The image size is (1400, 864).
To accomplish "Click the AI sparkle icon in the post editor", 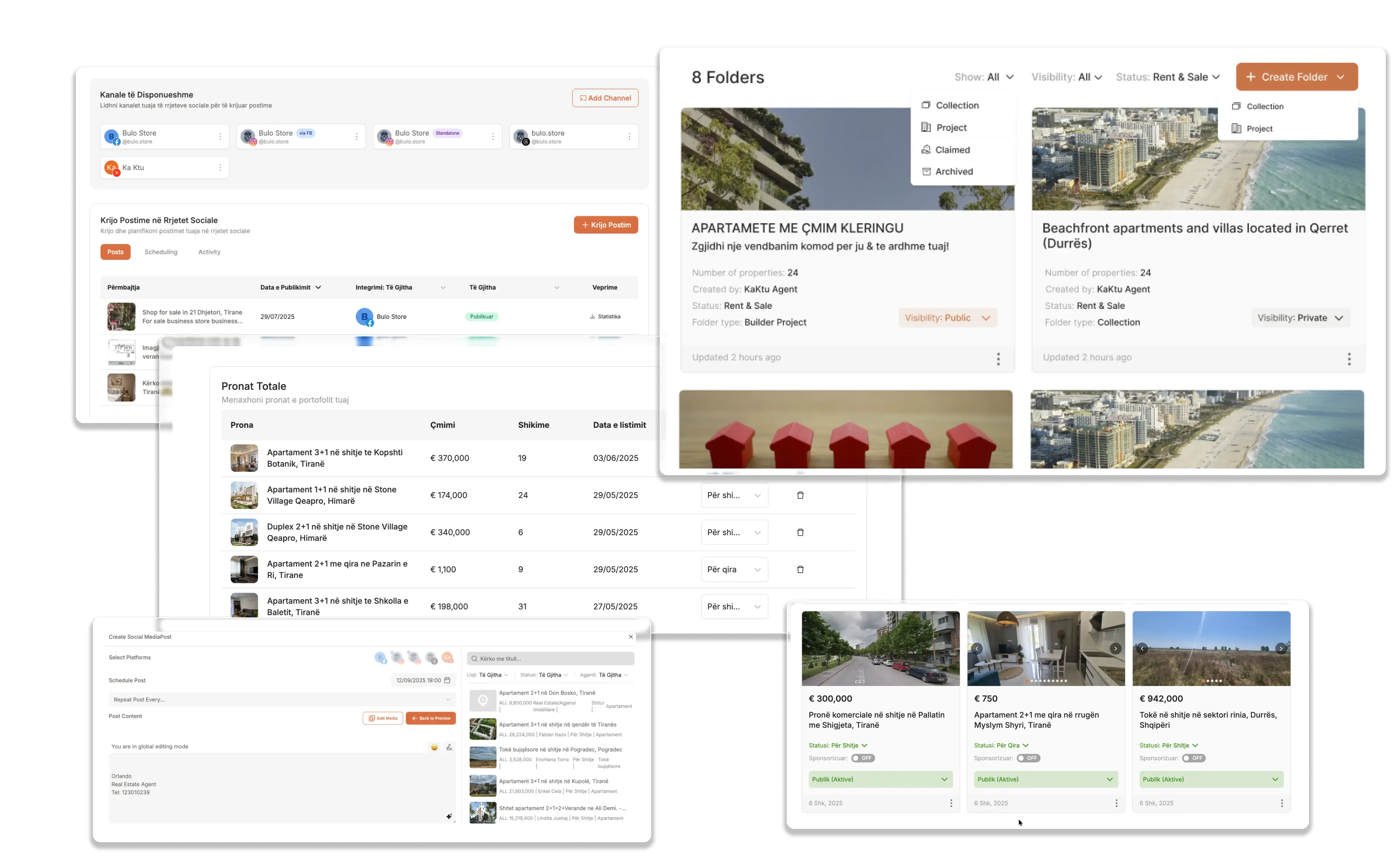I will point(449,817).
